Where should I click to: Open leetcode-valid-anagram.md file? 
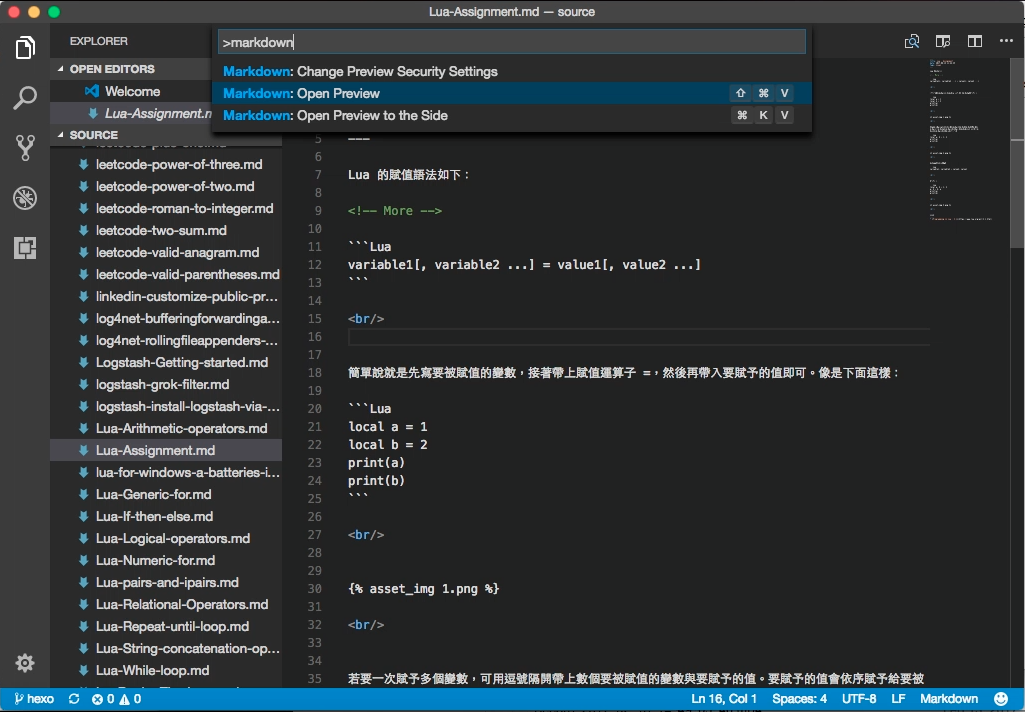click(166, 252)
